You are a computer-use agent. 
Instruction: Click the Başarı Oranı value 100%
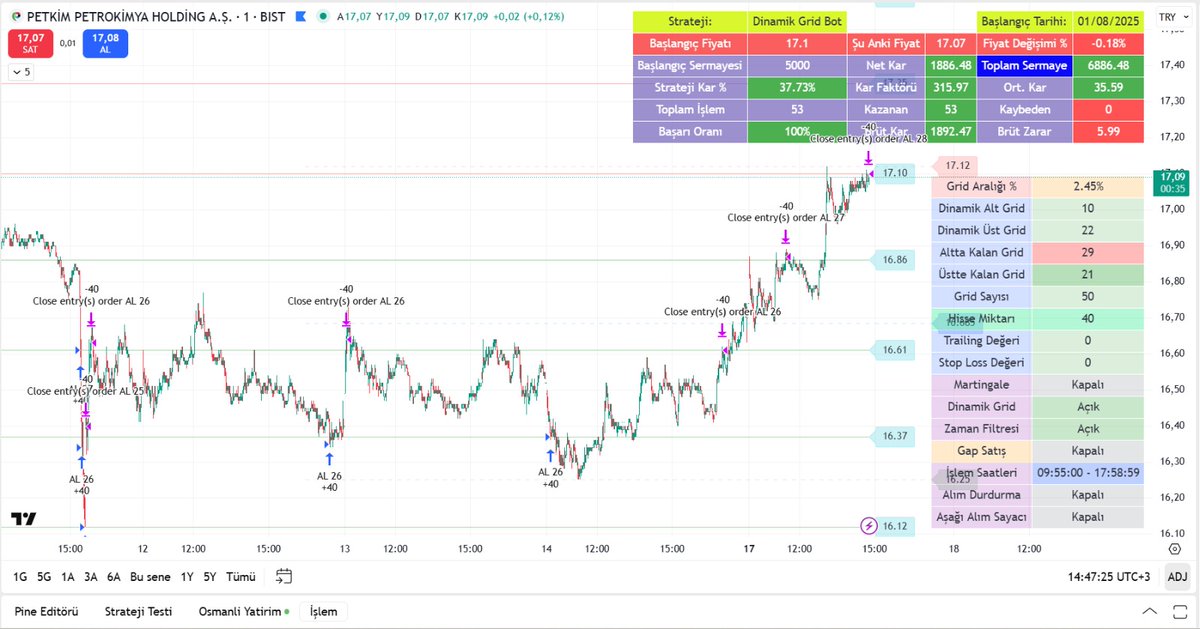pyautogui.click(x=796, y=131)
